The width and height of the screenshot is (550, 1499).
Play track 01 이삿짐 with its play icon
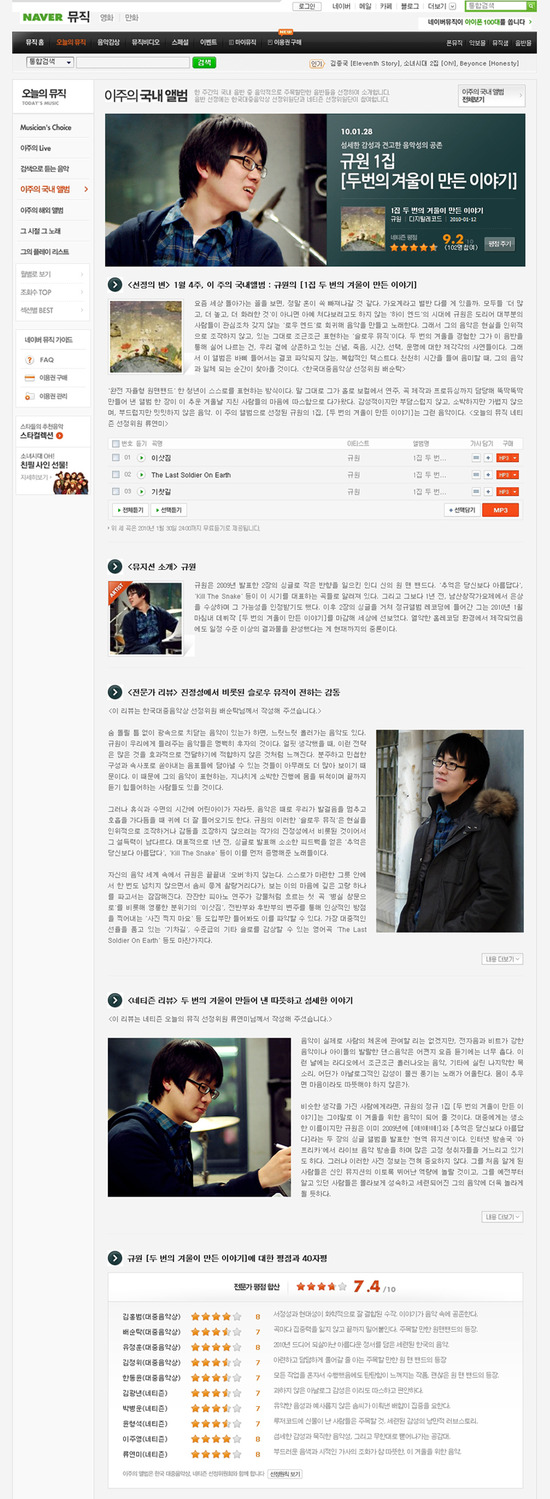tap(140, 457)
